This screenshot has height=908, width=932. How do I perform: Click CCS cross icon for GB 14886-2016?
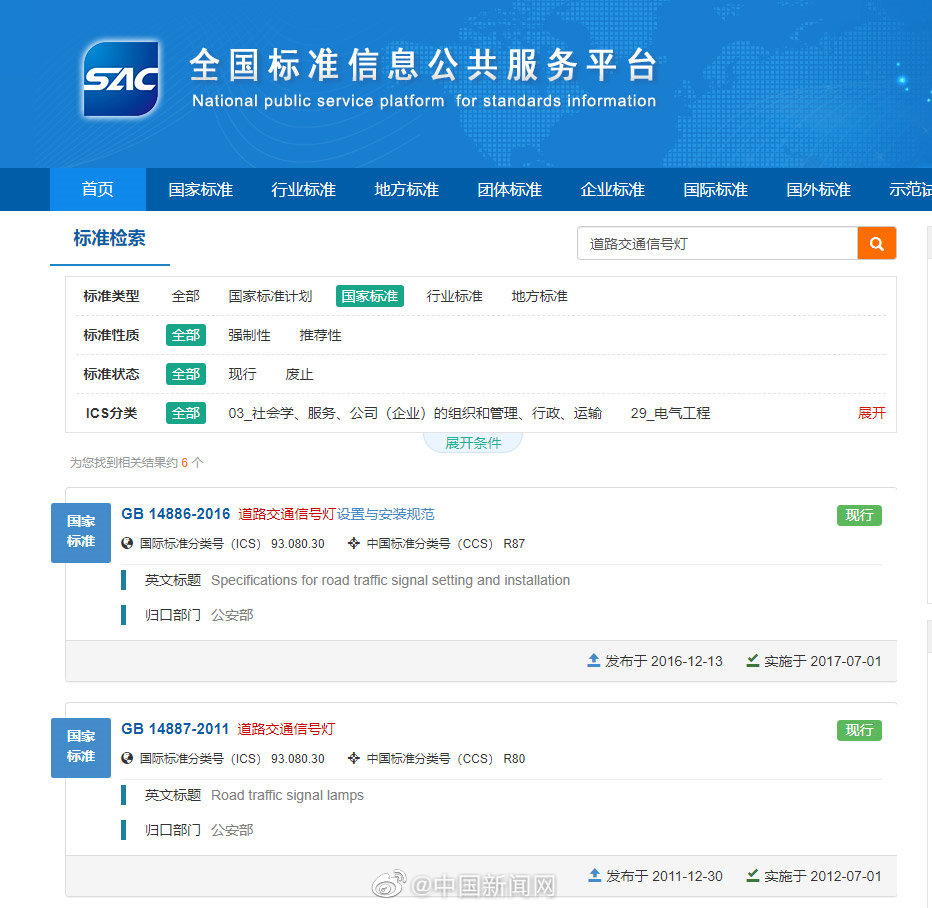coord(354,543)
